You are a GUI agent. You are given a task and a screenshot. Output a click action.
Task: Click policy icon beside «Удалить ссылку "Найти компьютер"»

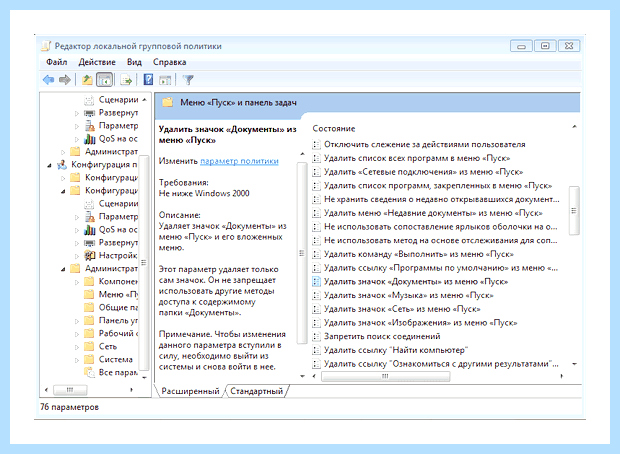click(316, 350)
